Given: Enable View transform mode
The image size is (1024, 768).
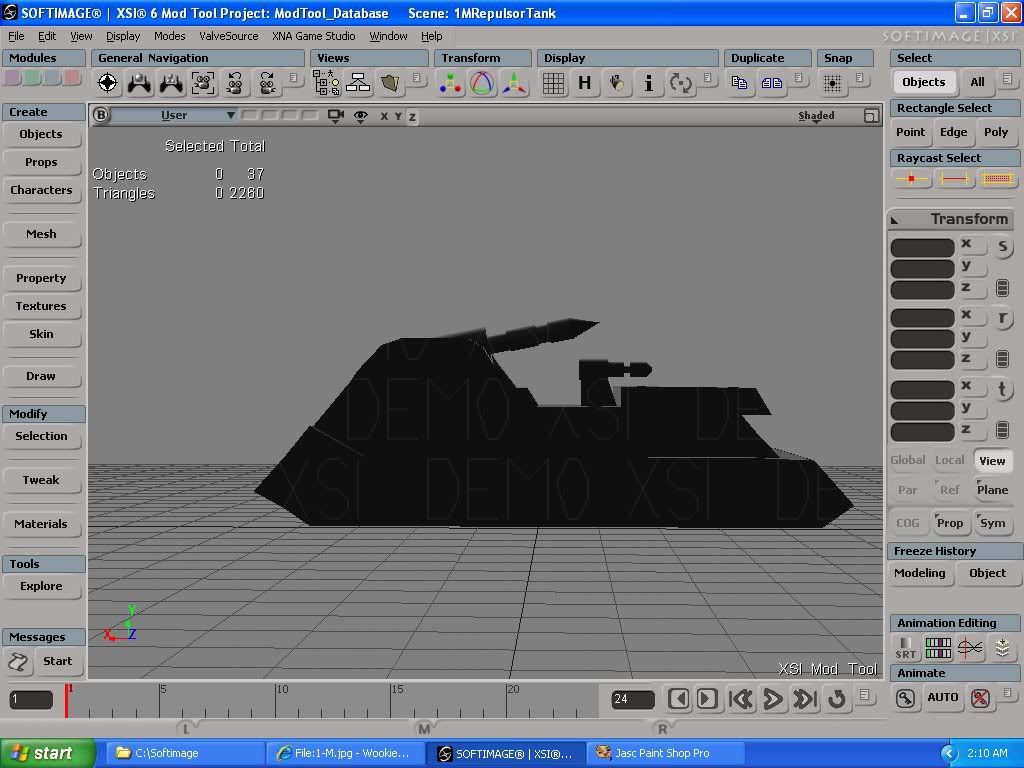Looking at the screenshot, I should pyautogui.click(x=992, y=460).
